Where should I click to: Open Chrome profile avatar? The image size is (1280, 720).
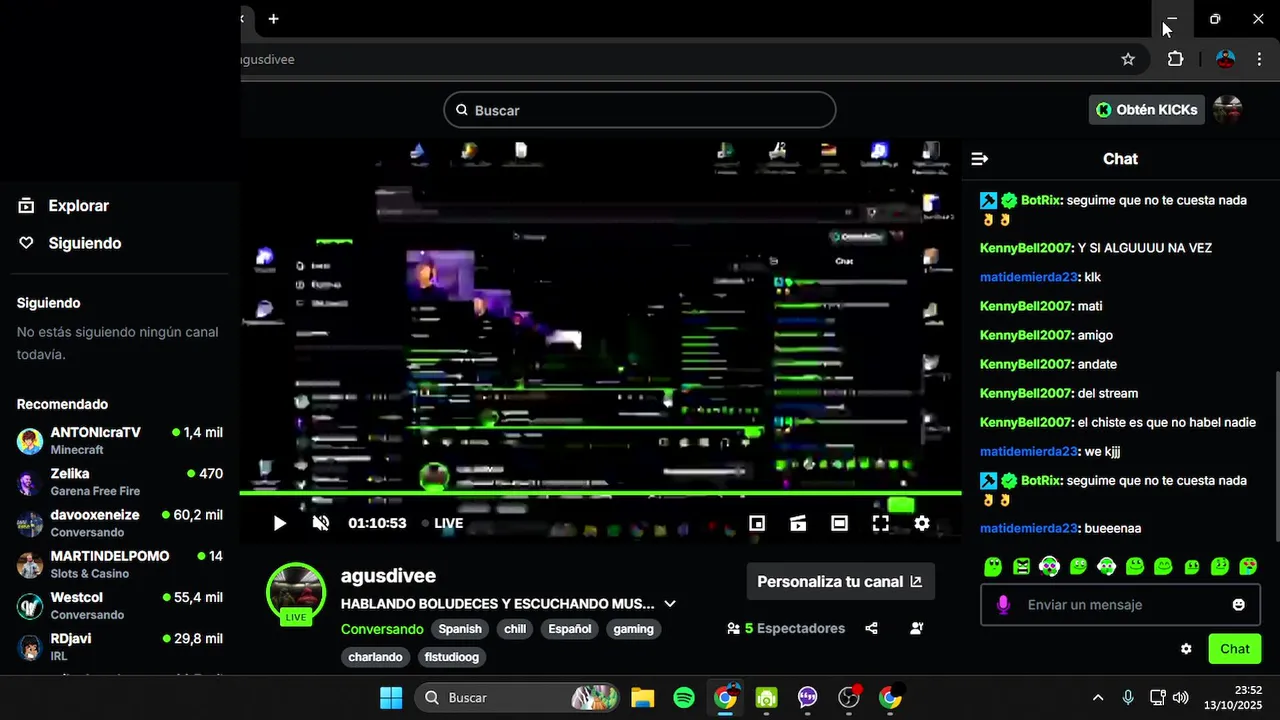(x=1225, y=59)
